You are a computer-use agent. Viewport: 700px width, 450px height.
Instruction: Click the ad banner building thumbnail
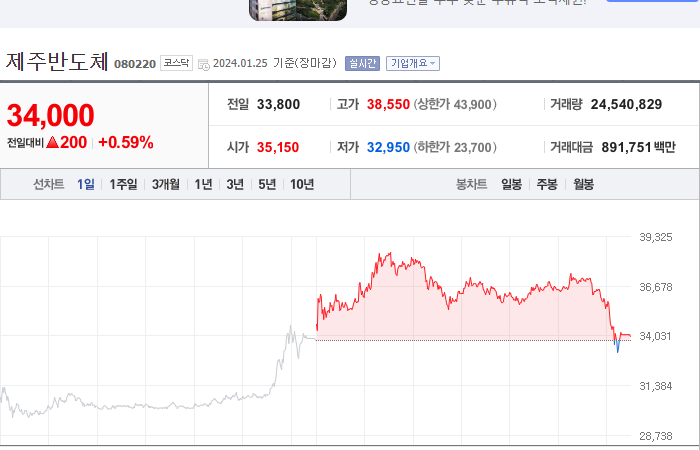(x=298, y=10)
